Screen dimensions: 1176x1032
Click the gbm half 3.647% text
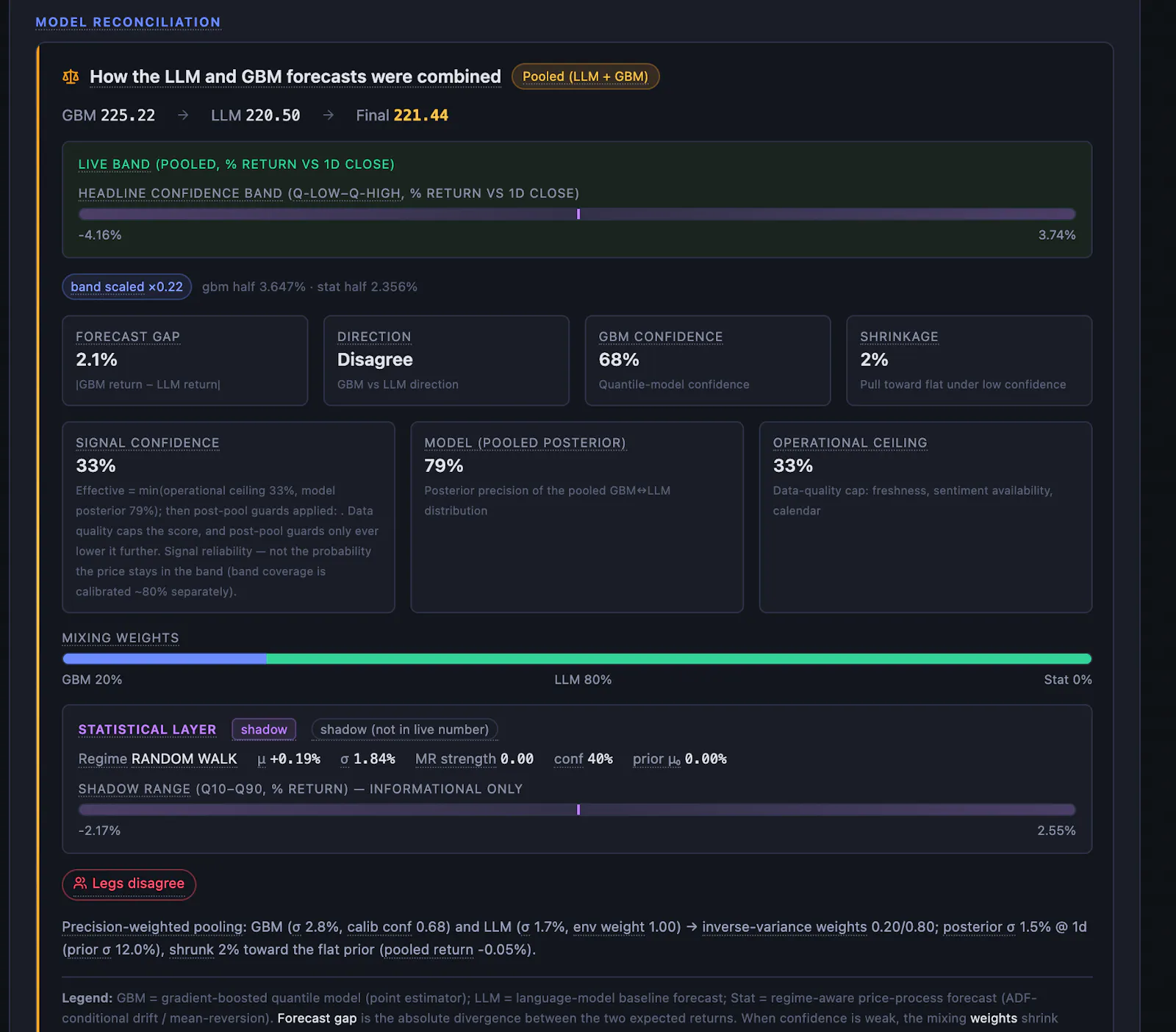click(254, 287)
